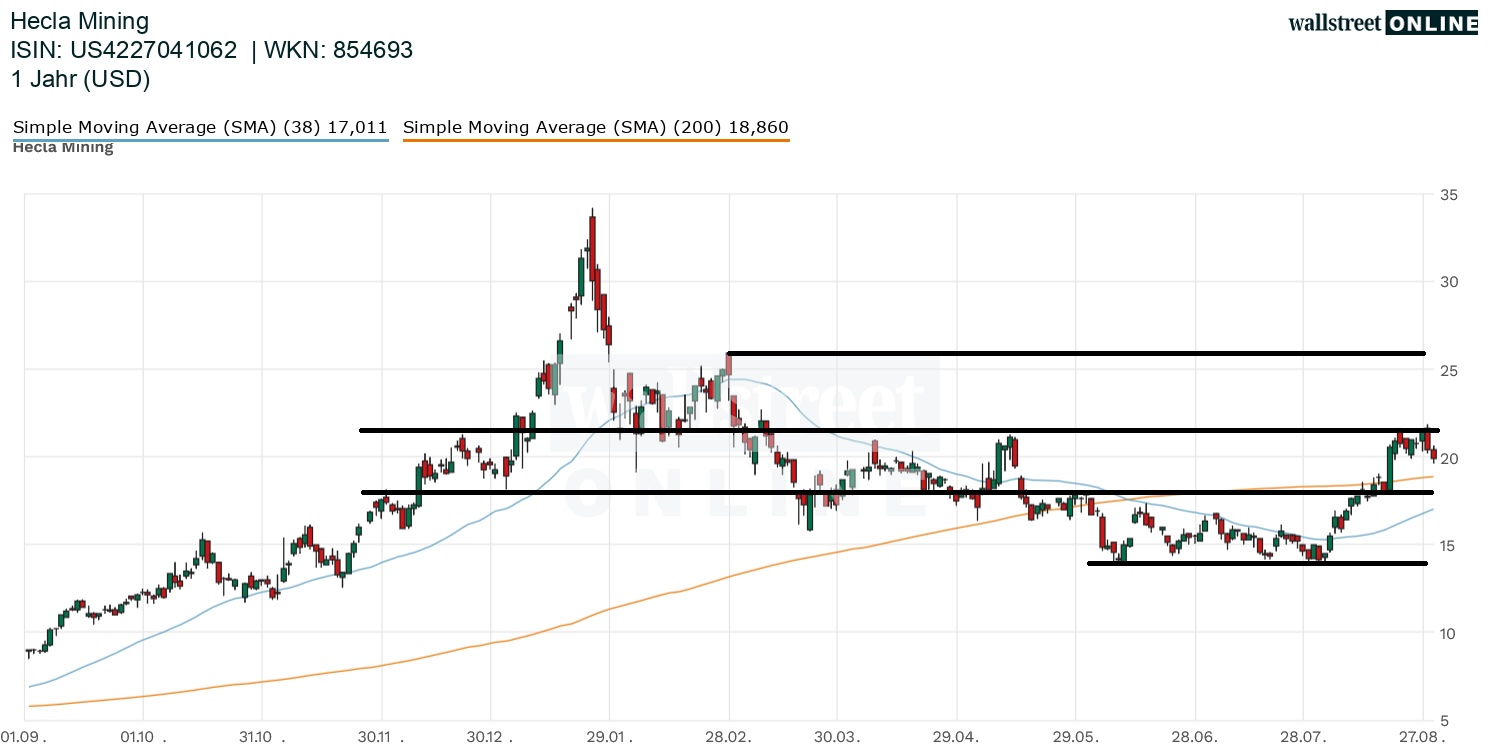Click the 29.05. date axis label
The image size is (1490, 745).
click(1075, 735)
